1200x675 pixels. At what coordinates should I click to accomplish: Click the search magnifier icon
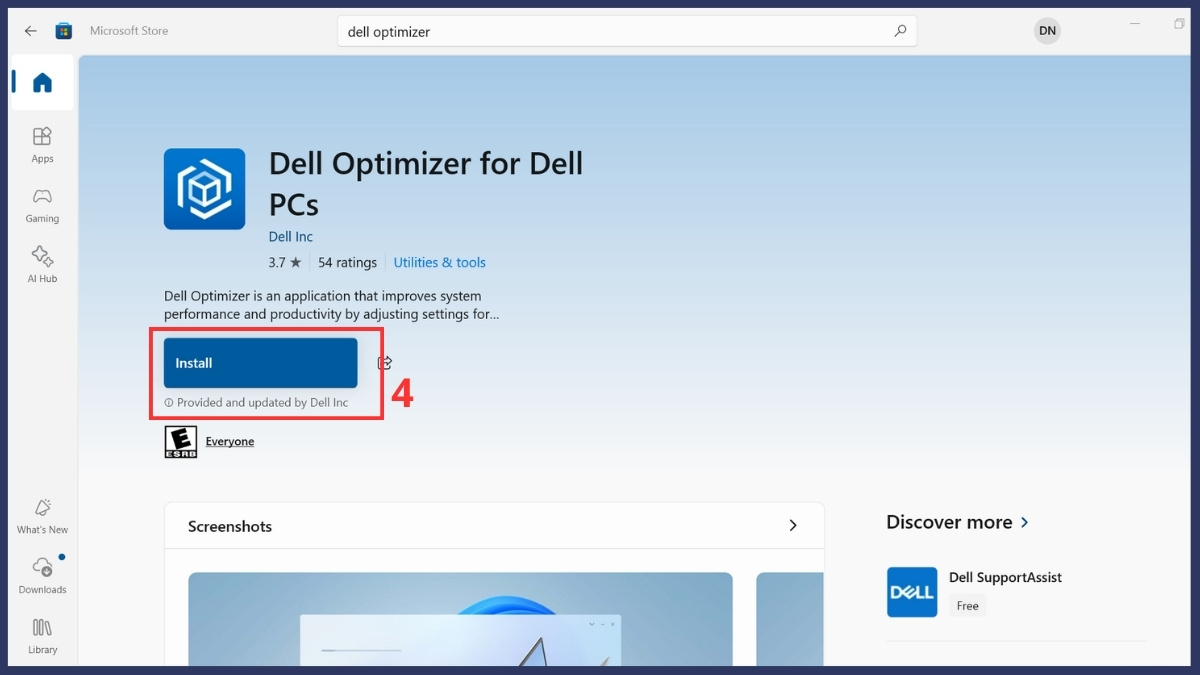pyautogui.click(x=900, y=31)
